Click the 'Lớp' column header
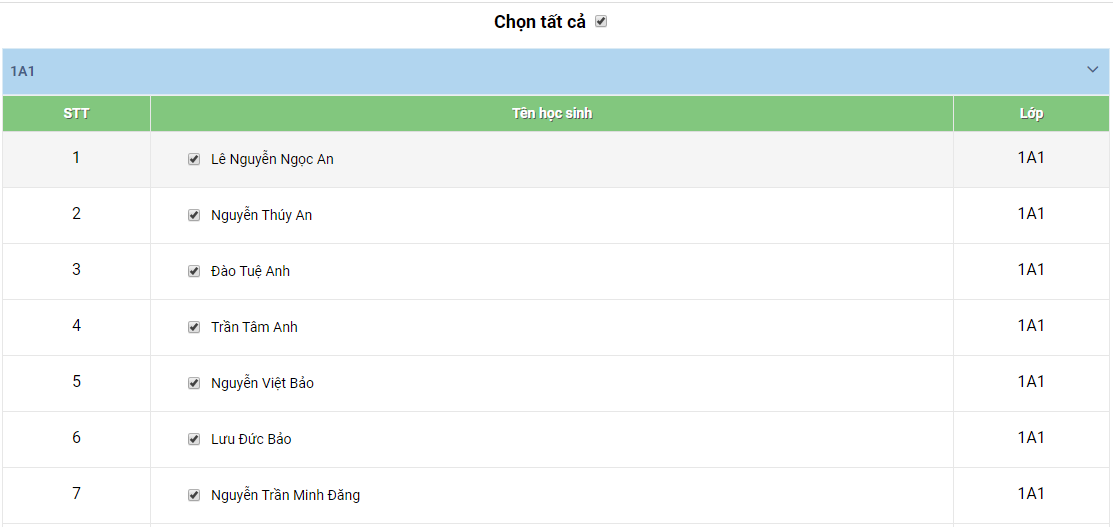 point(1031,113)
